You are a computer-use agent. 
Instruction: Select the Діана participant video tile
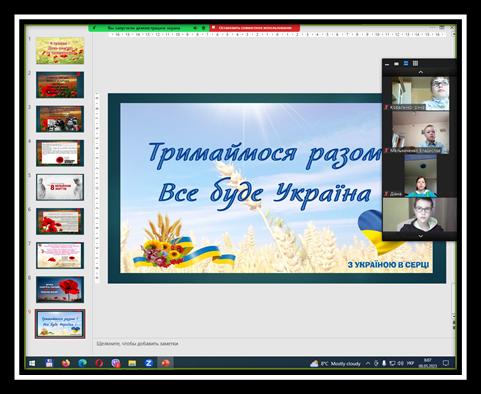[x=420, y=175]
